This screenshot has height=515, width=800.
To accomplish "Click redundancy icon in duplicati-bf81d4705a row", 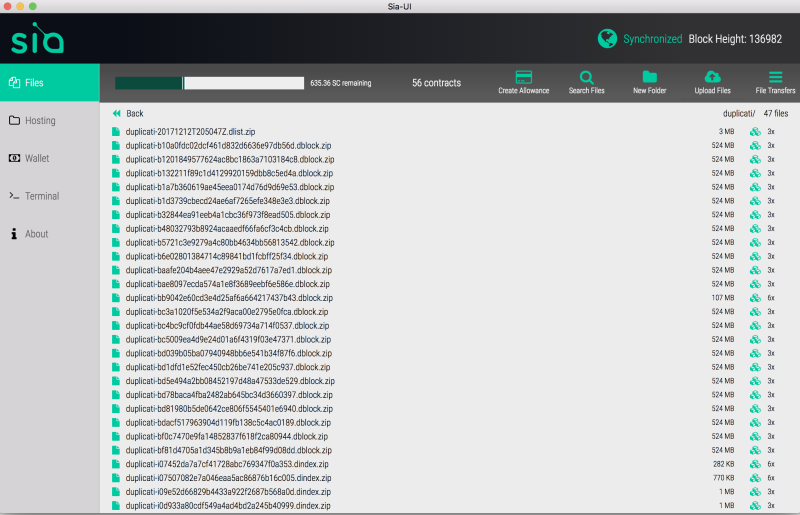I will tap(755, 450).
